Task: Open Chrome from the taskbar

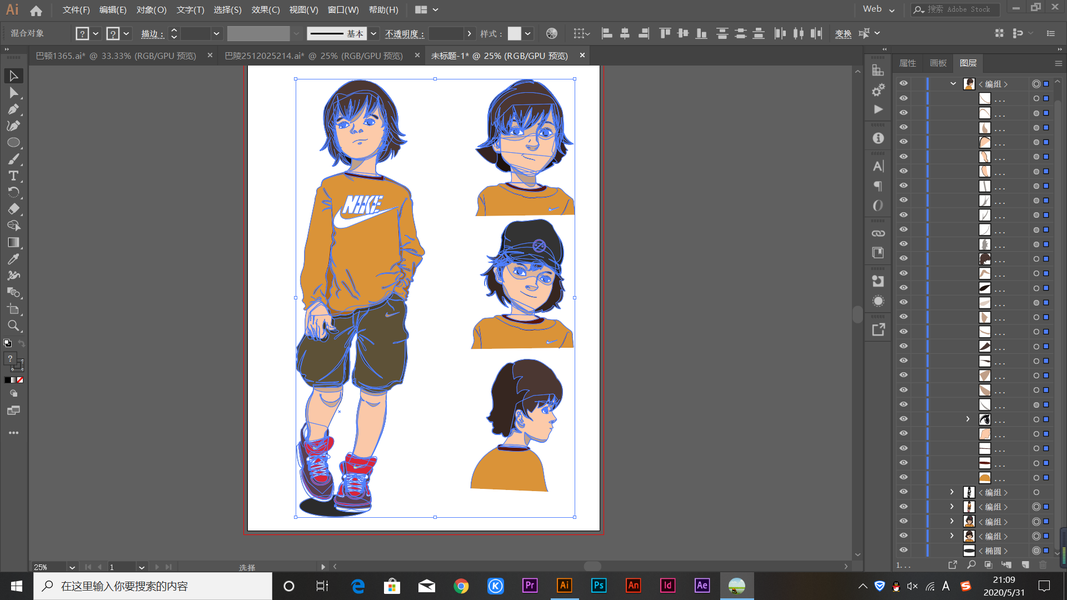Action: (x=461, y=586)
